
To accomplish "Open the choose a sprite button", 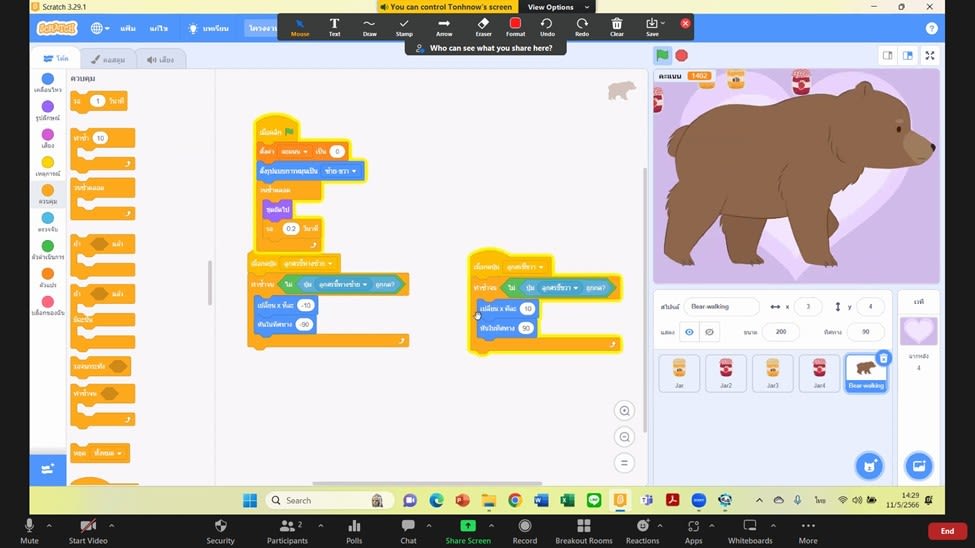I will point(869,466).
